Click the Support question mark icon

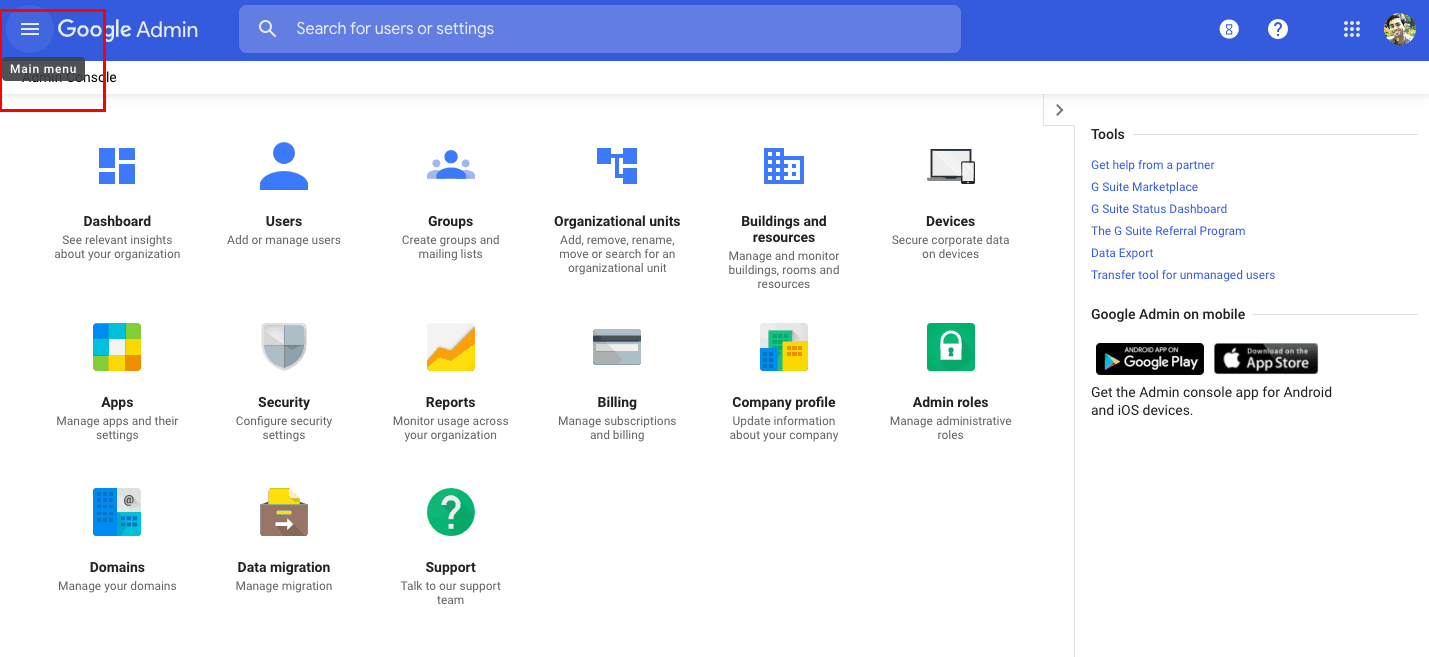coord(450,512)
